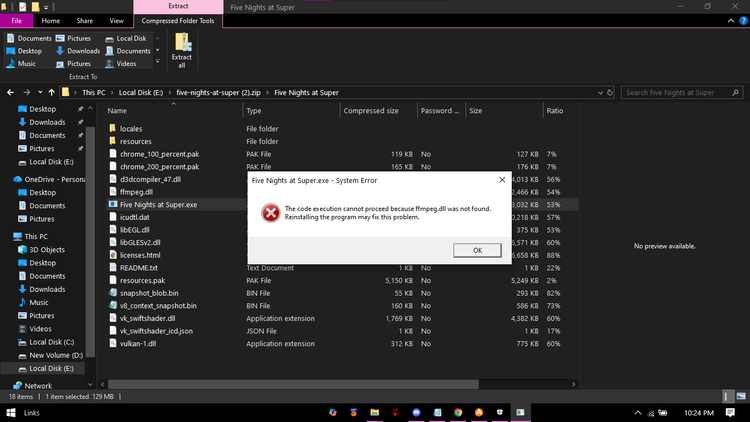Open Explorer Help question mark
Viewport: 750px width, 422px height.
[x=744, y=21]
